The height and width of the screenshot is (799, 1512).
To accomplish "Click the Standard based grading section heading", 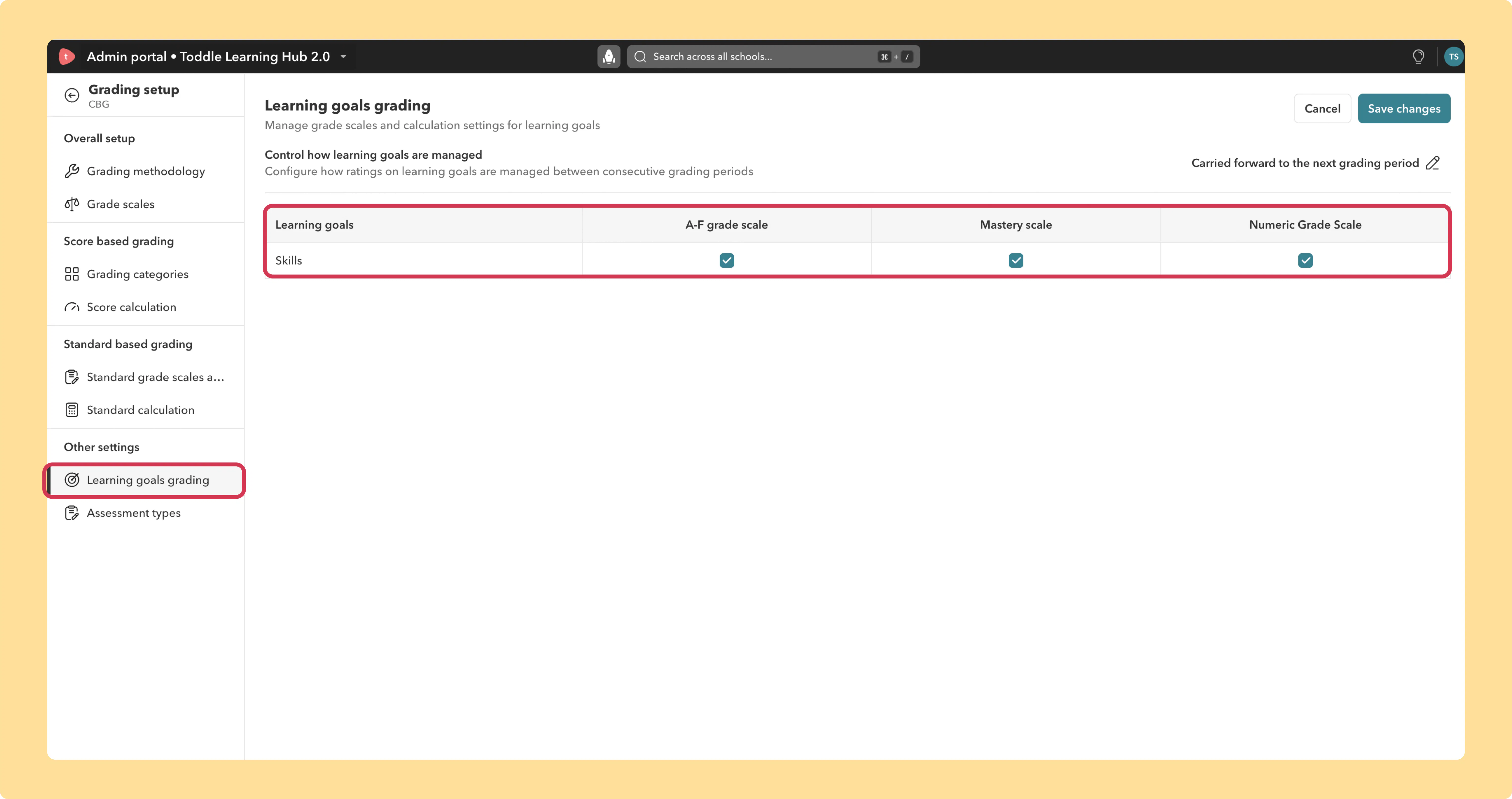I will 128,344.
